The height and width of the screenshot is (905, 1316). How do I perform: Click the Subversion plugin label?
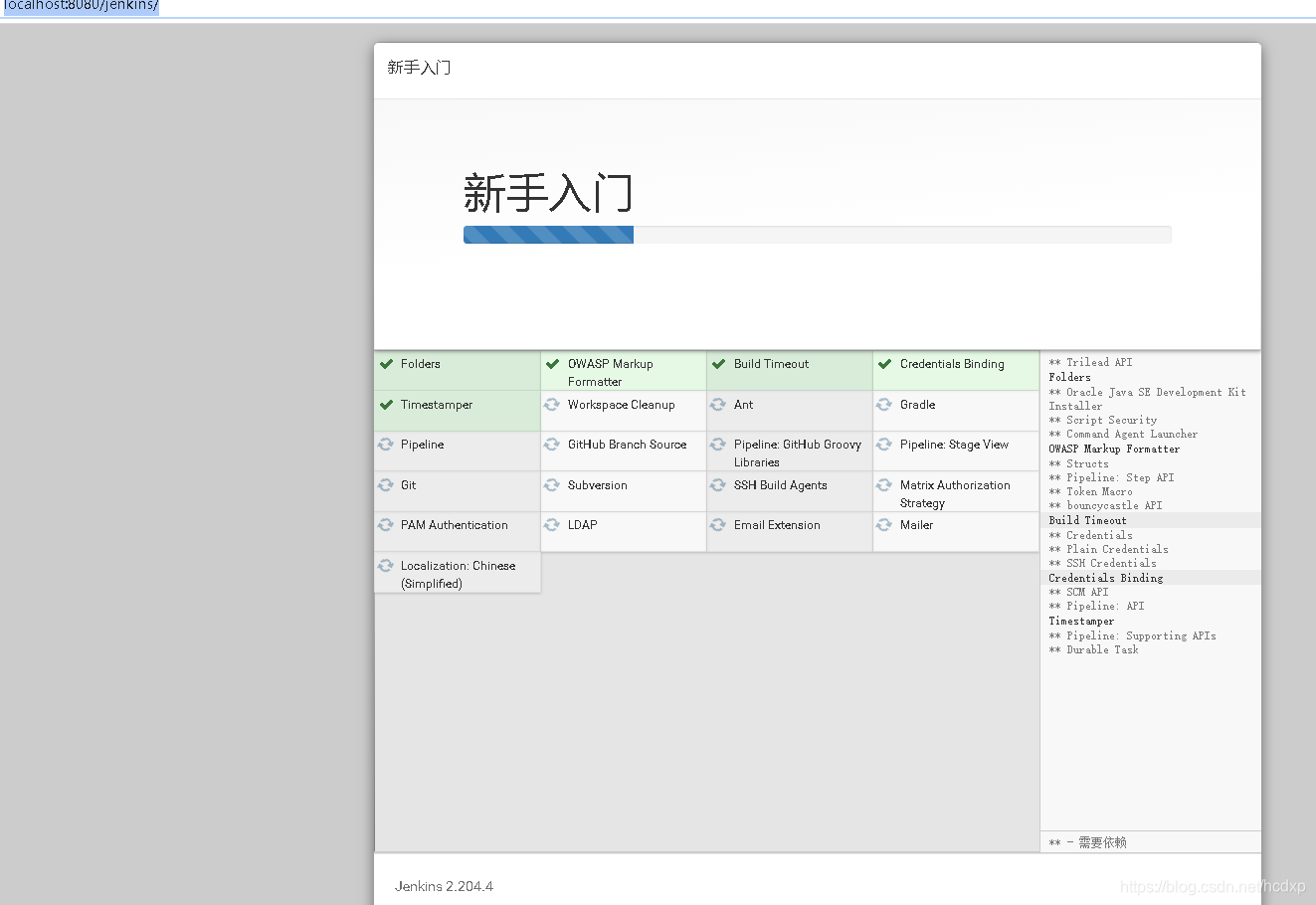click(598, 485)
